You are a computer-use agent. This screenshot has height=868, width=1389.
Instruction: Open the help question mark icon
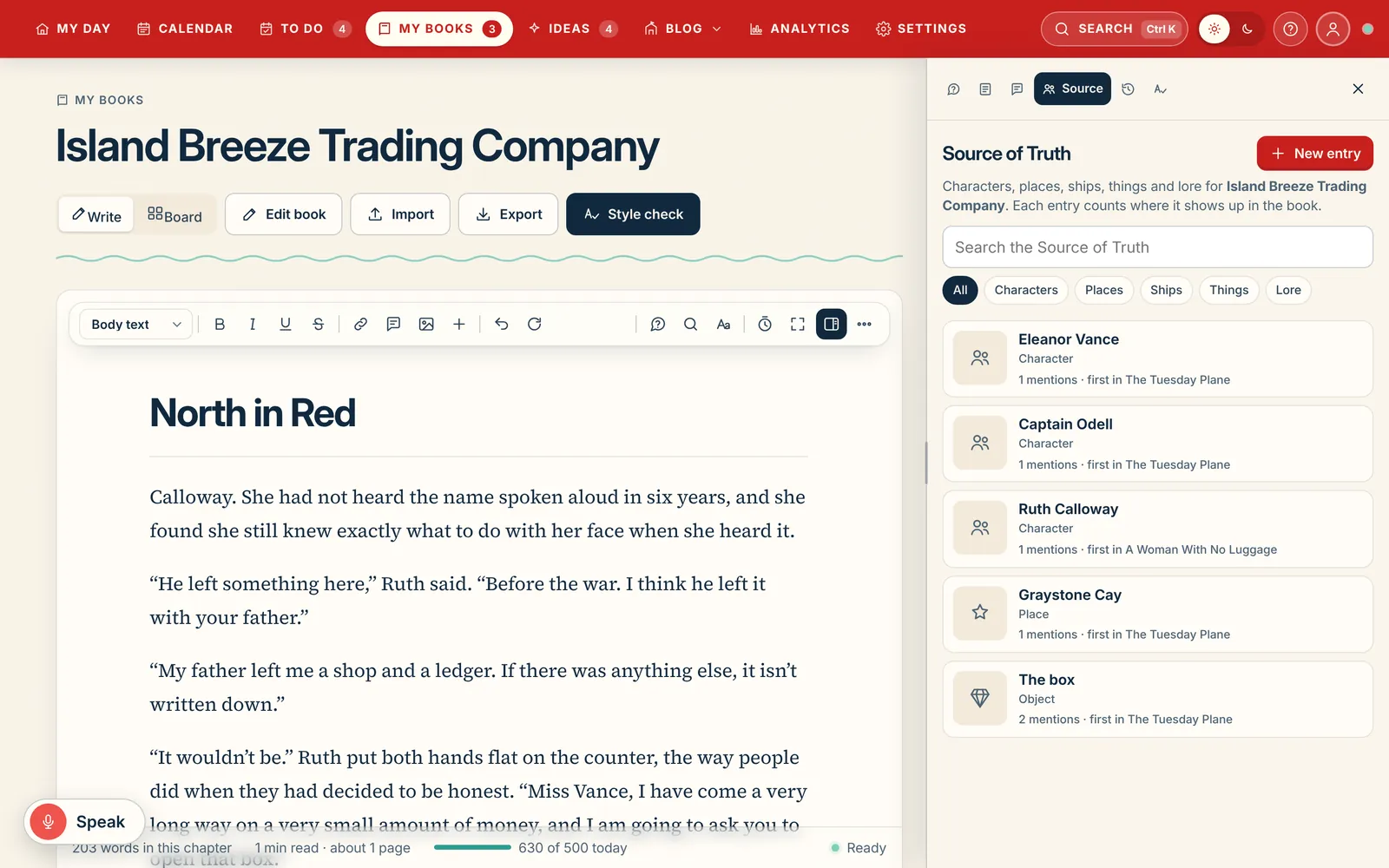pos(1291,29)
